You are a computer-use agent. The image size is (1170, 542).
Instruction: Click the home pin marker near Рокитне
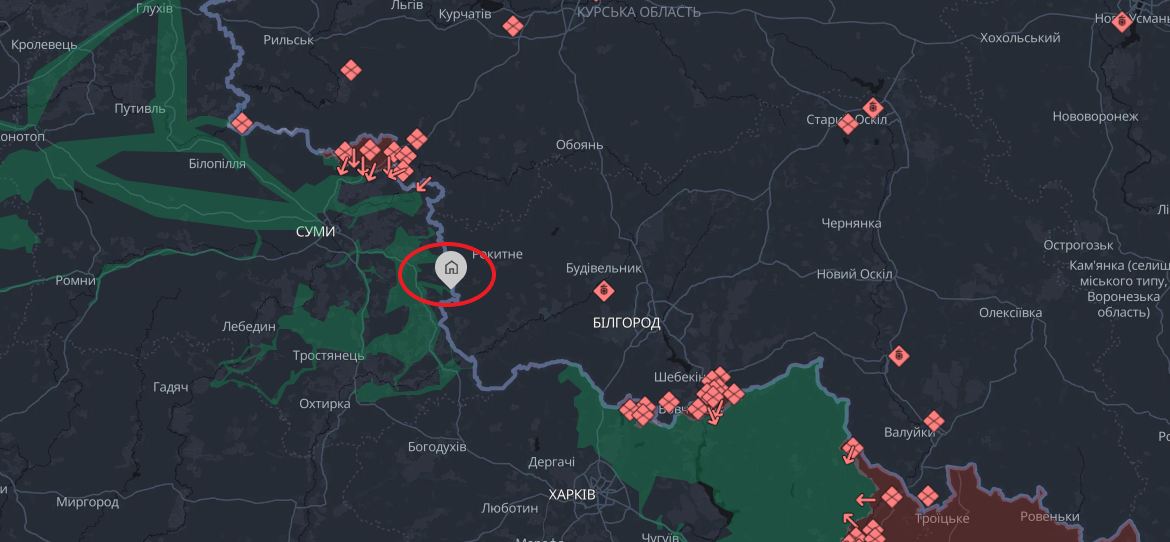[451, 269]
